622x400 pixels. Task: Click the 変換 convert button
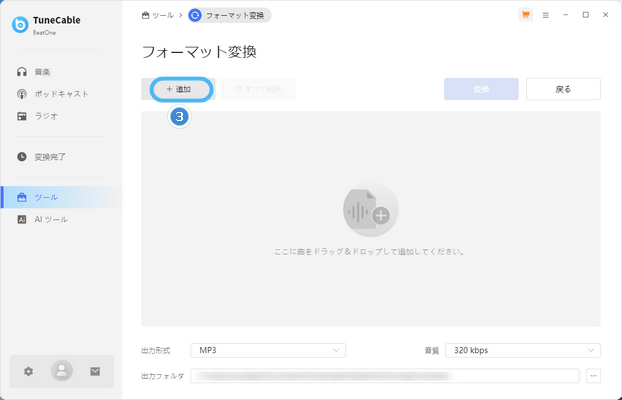point(481,89)
